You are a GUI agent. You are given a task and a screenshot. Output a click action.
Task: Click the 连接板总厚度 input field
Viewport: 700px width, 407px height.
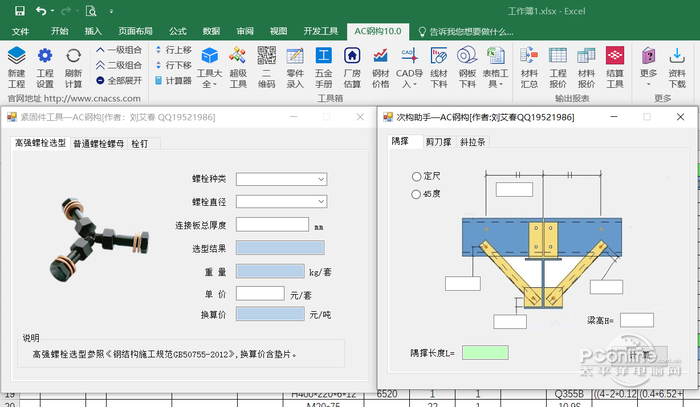[272, 224]
